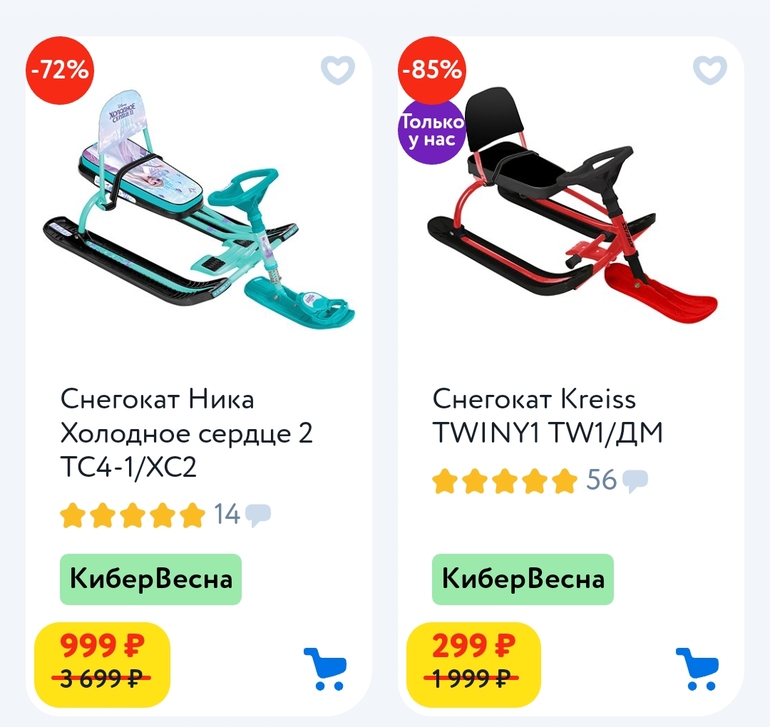Screen dimensions: 770x727
Task: Click the -72% discount badge
Action: point(60,70)
